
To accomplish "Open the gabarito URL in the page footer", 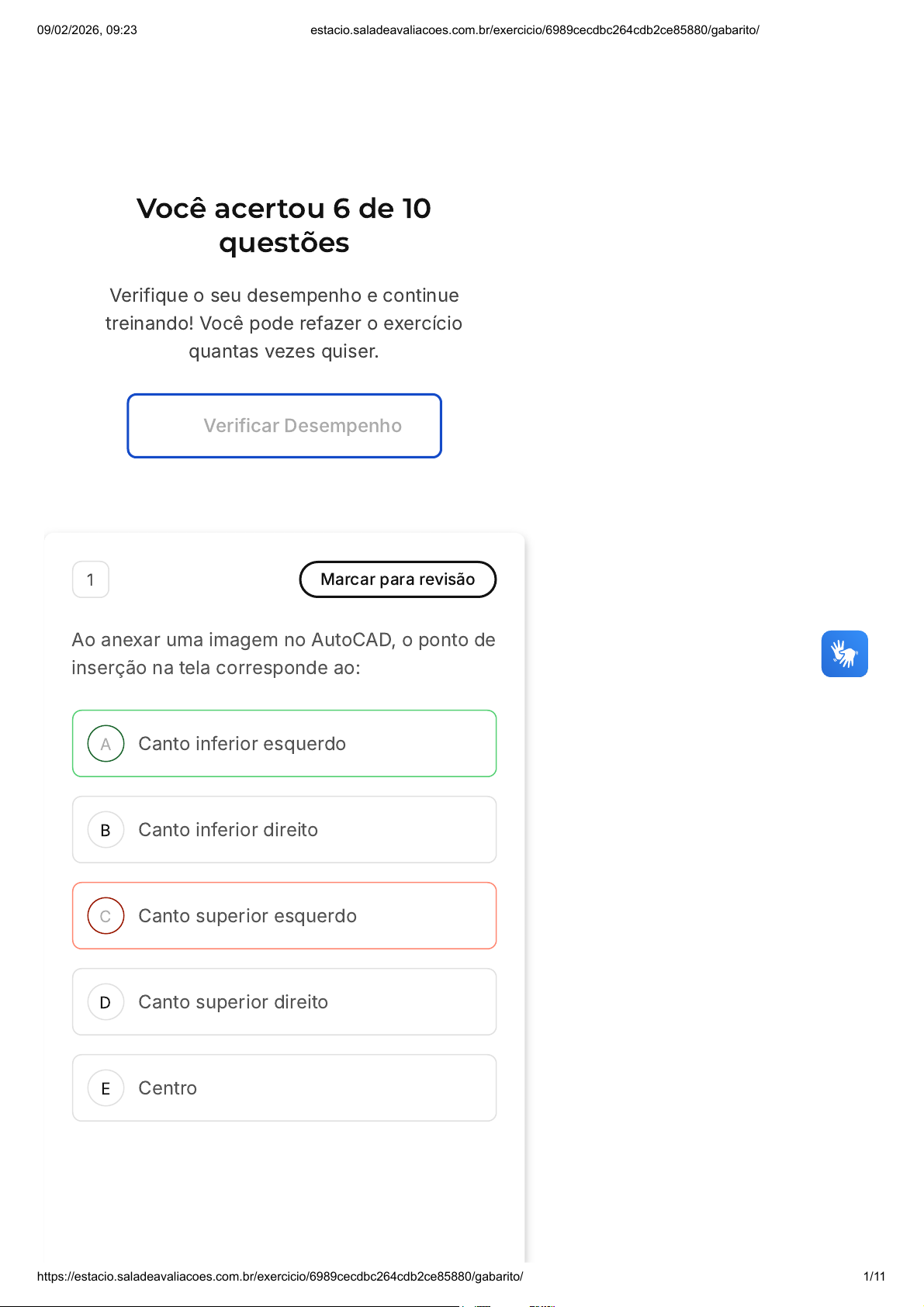I will coord(280,1276).
